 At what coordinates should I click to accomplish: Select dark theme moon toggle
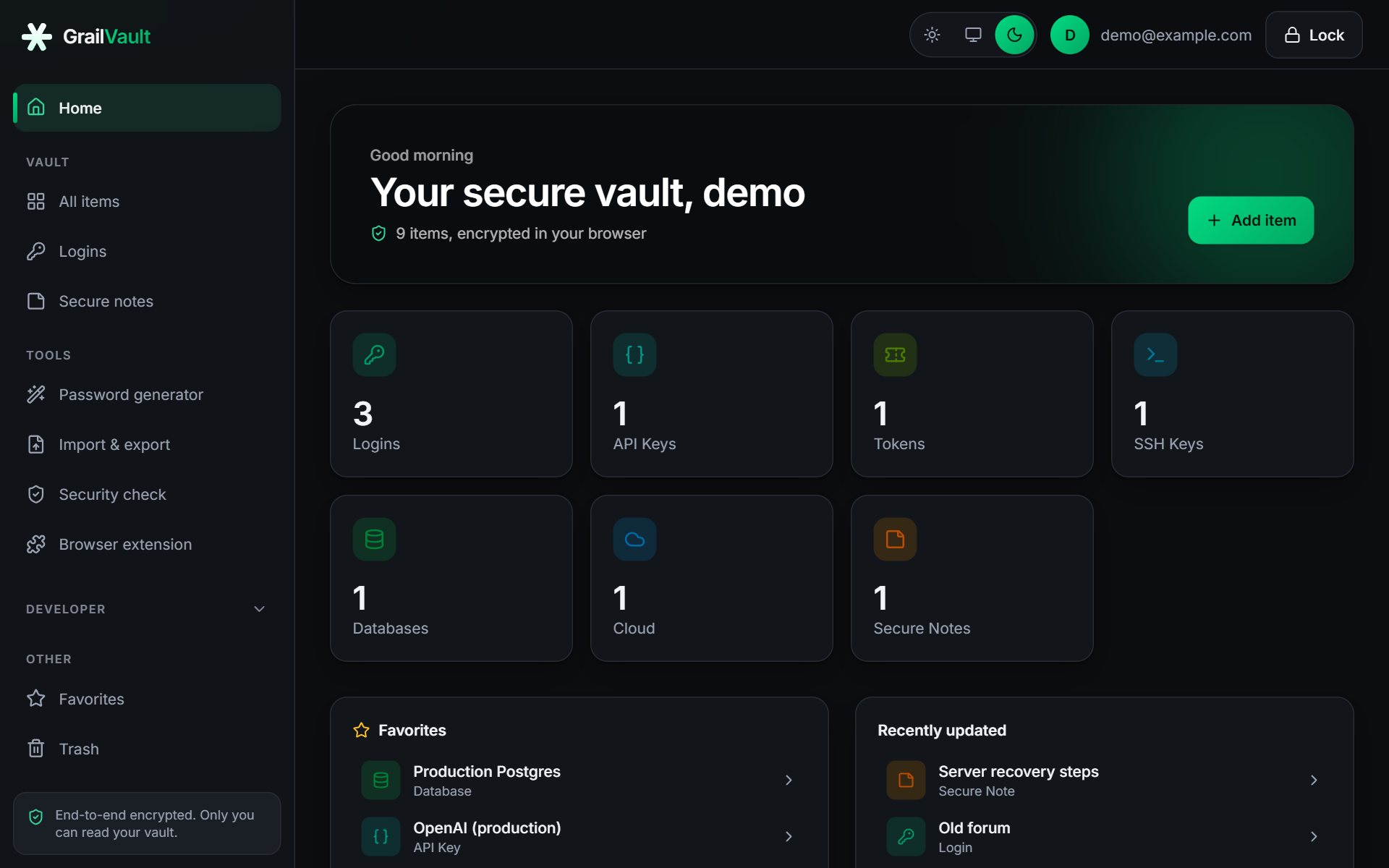click(1014, 35)
